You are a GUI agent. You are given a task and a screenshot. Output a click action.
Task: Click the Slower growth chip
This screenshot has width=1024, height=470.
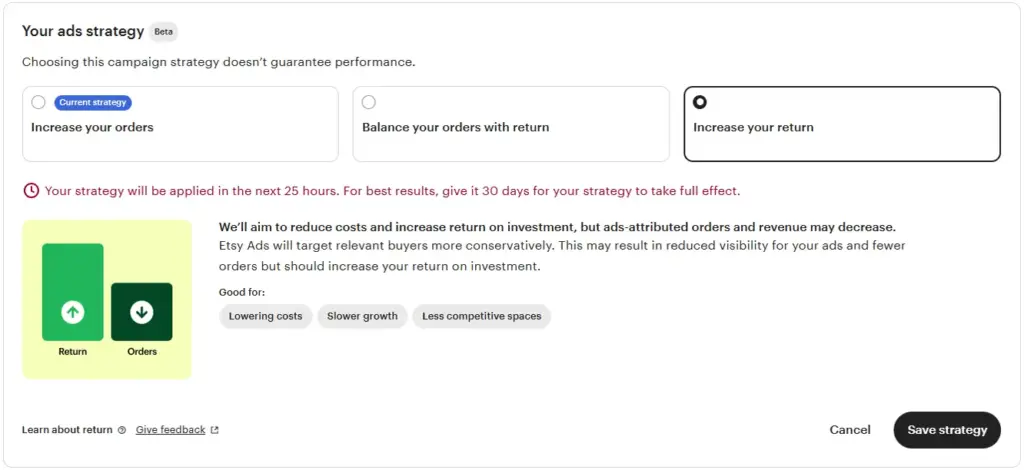point(362,316)
